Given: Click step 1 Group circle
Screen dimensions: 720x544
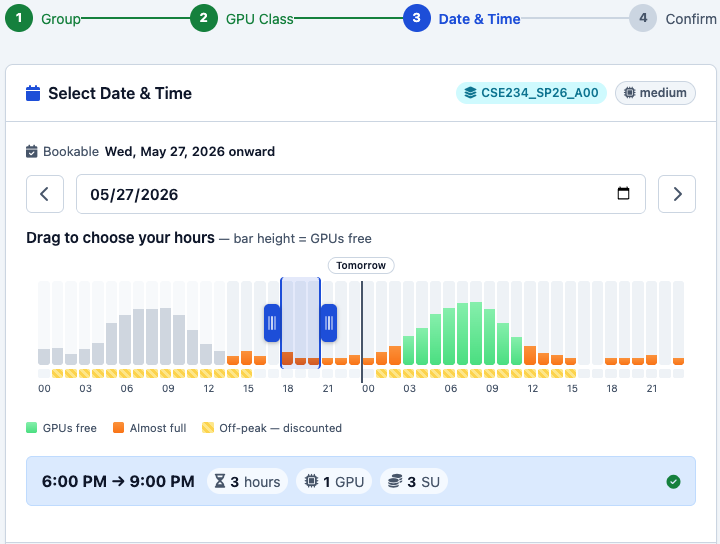Looking at the screenshot, I should (19, 18).
